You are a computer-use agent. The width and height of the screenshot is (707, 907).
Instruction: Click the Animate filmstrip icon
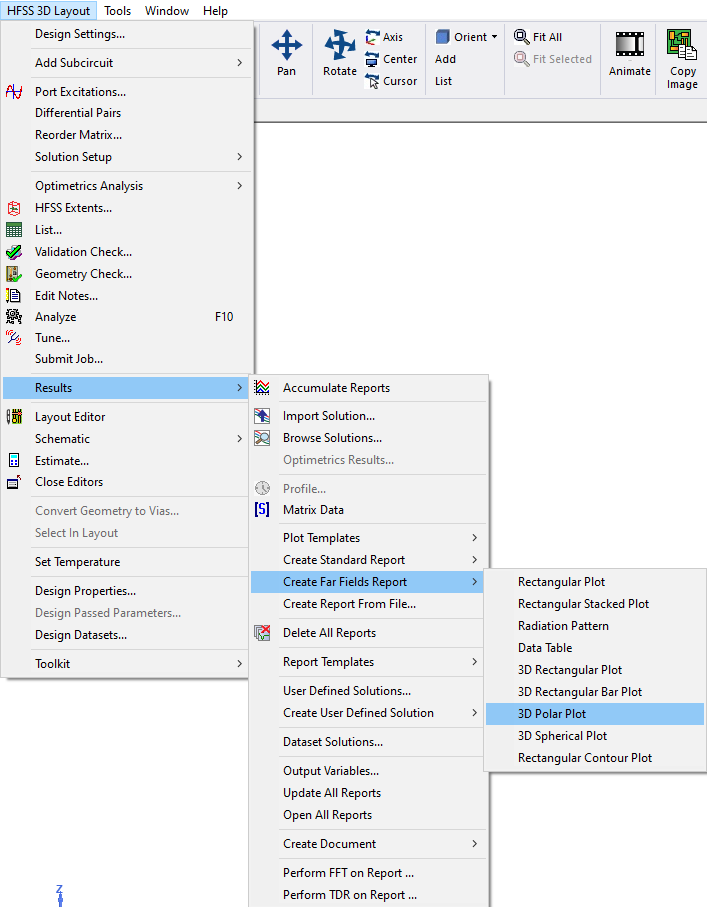[x=629, y=45]
